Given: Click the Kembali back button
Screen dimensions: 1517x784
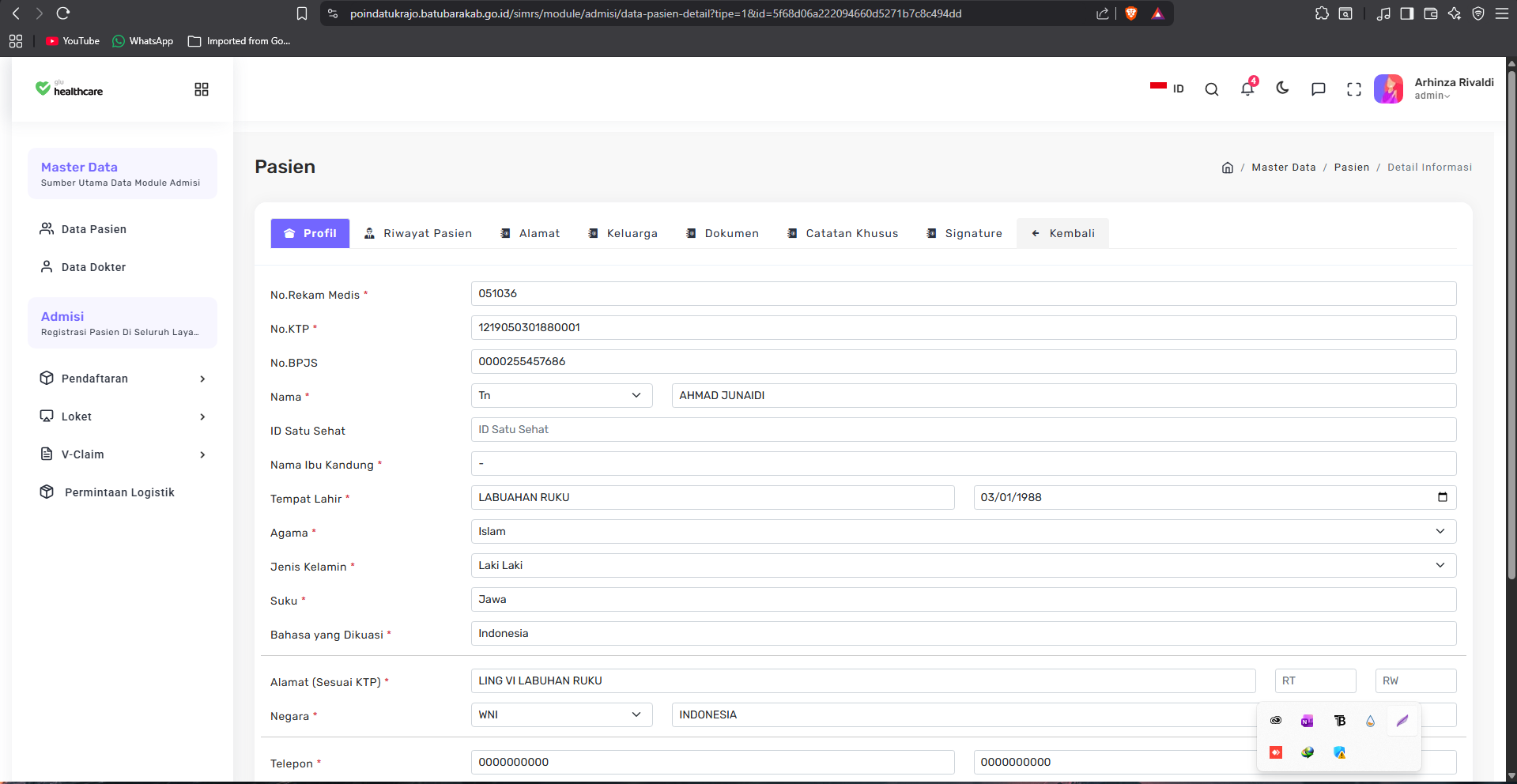Looking at the screenshot, I should [x=1063, y=233].
